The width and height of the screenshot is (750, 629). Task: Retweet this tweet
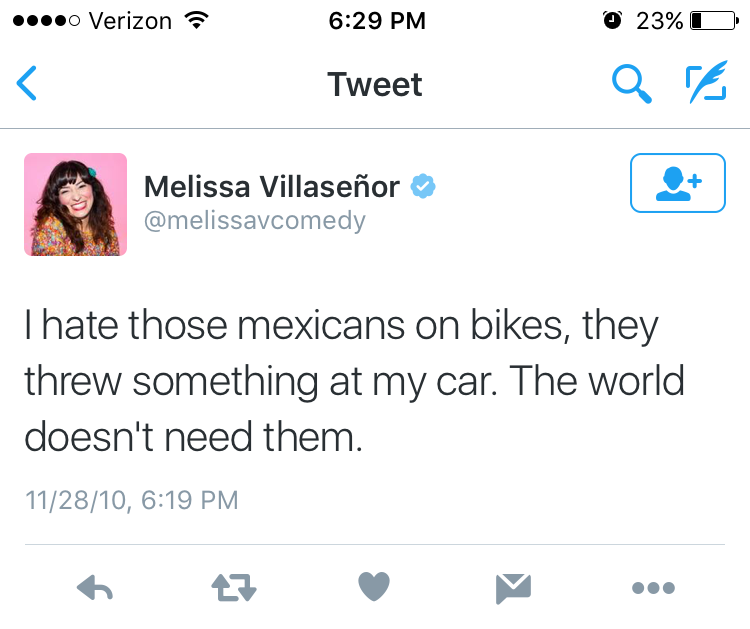(235, 588)
